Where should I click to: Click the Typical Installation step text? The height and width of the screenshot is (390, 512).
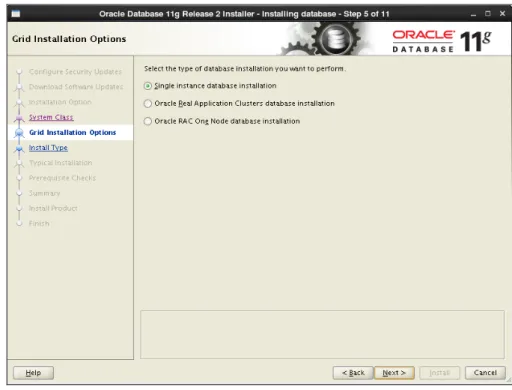tap(60, 163)
